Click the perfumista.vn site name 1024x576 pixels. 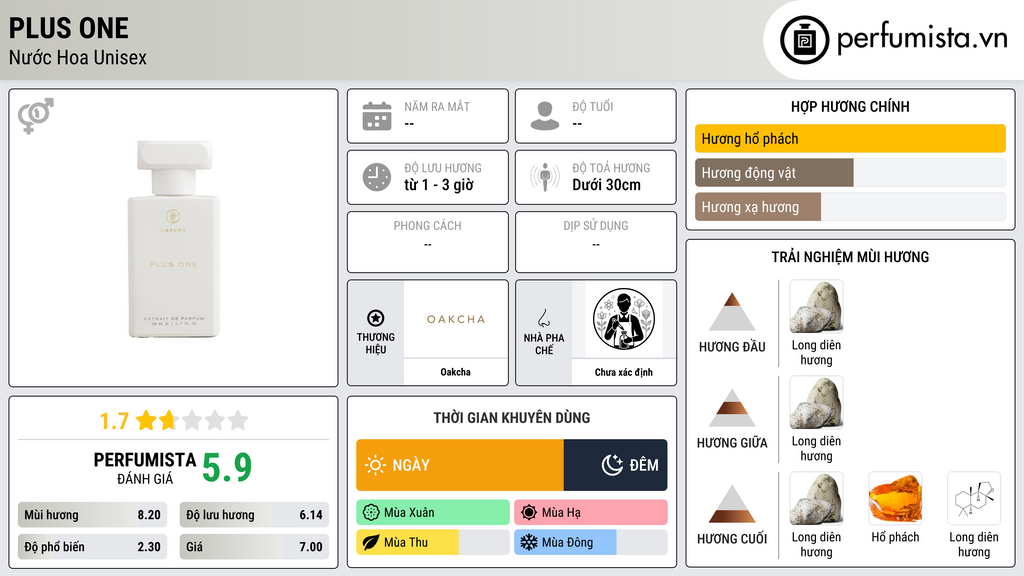(x=922, y=38)
